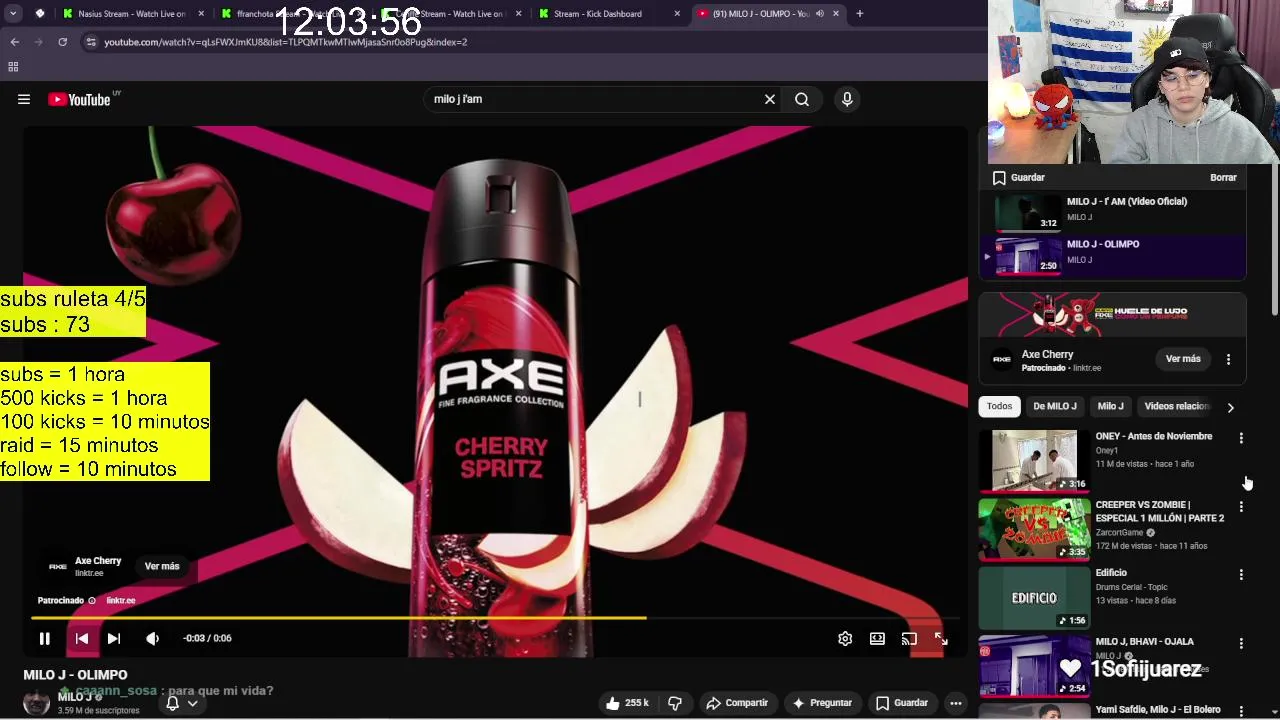
Task: Switch to Stream - Kick Dashboard tab
Action: point(609,14)
